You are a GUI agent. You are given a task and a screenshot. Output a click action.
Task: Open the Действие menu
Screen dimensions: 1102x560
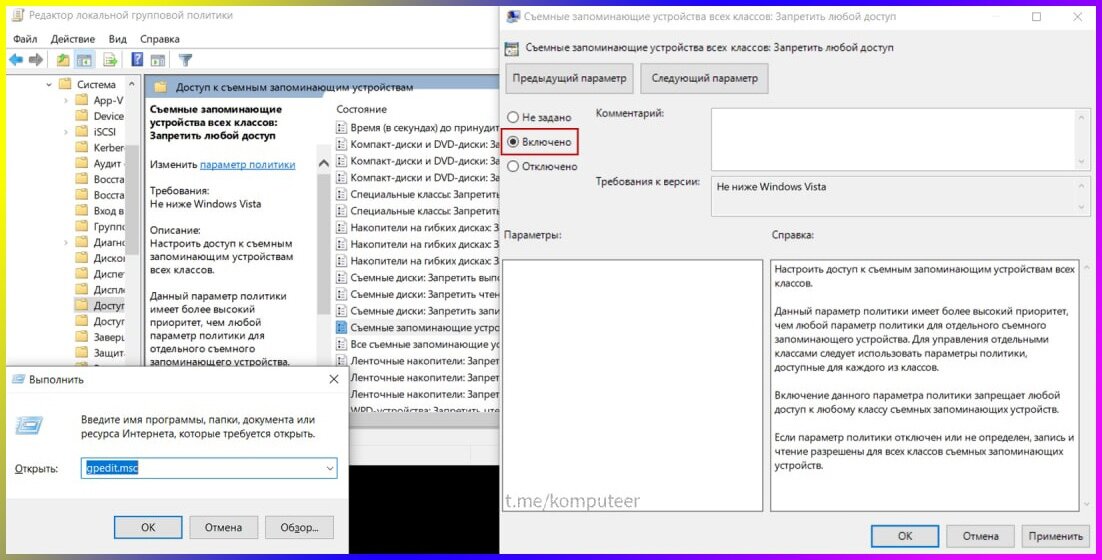(x=72, y=39)
